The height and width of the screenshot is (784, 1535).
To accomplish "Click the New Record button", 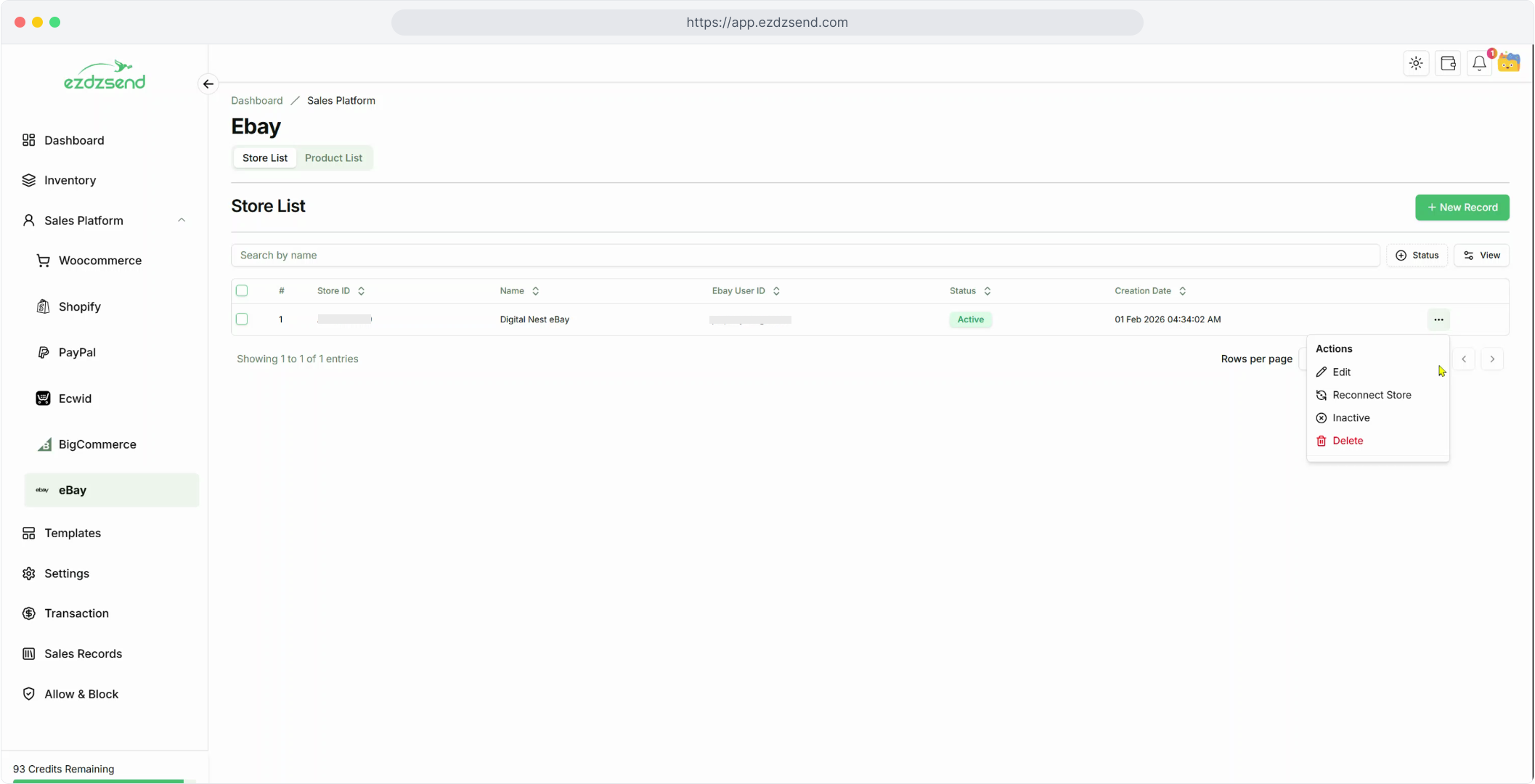I will coord(1462,208).
